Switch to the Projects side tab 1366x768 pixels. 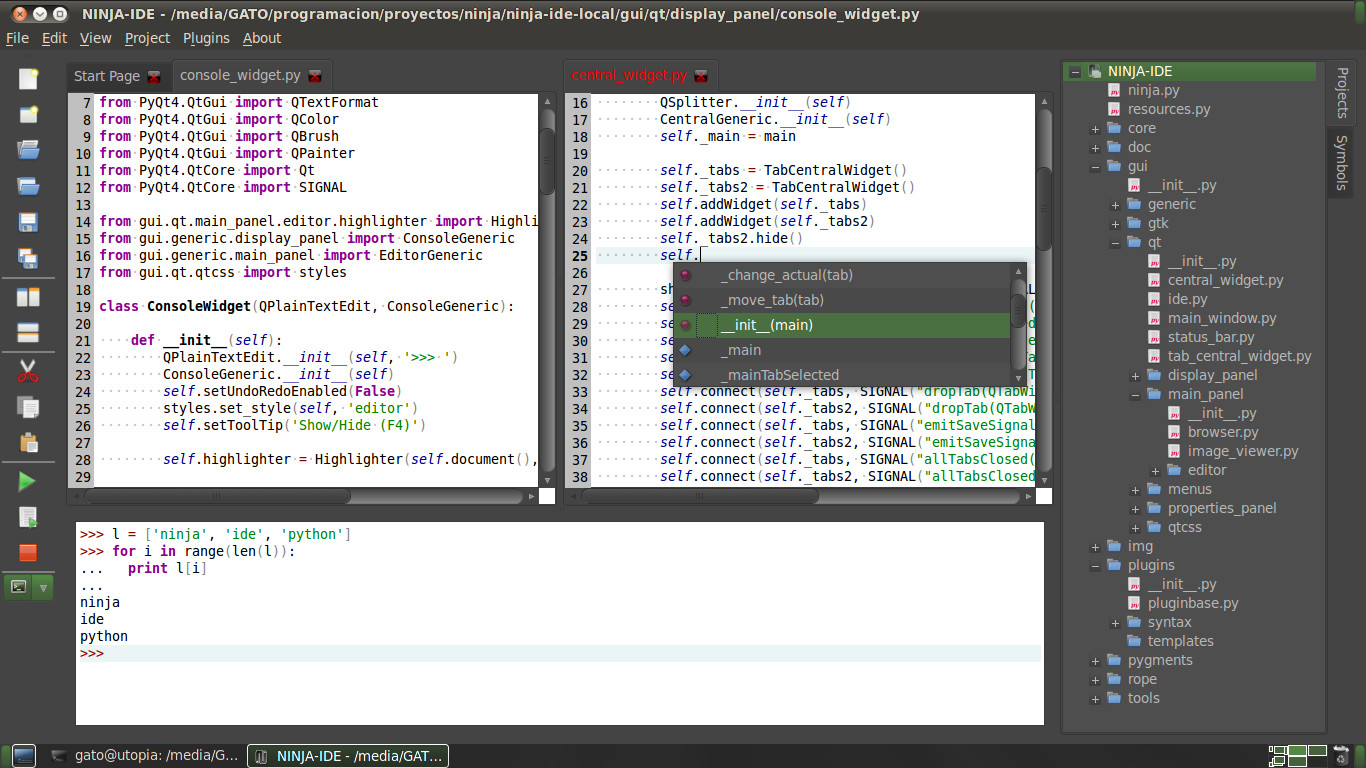pyautogui.click(x=1342, y=94)
